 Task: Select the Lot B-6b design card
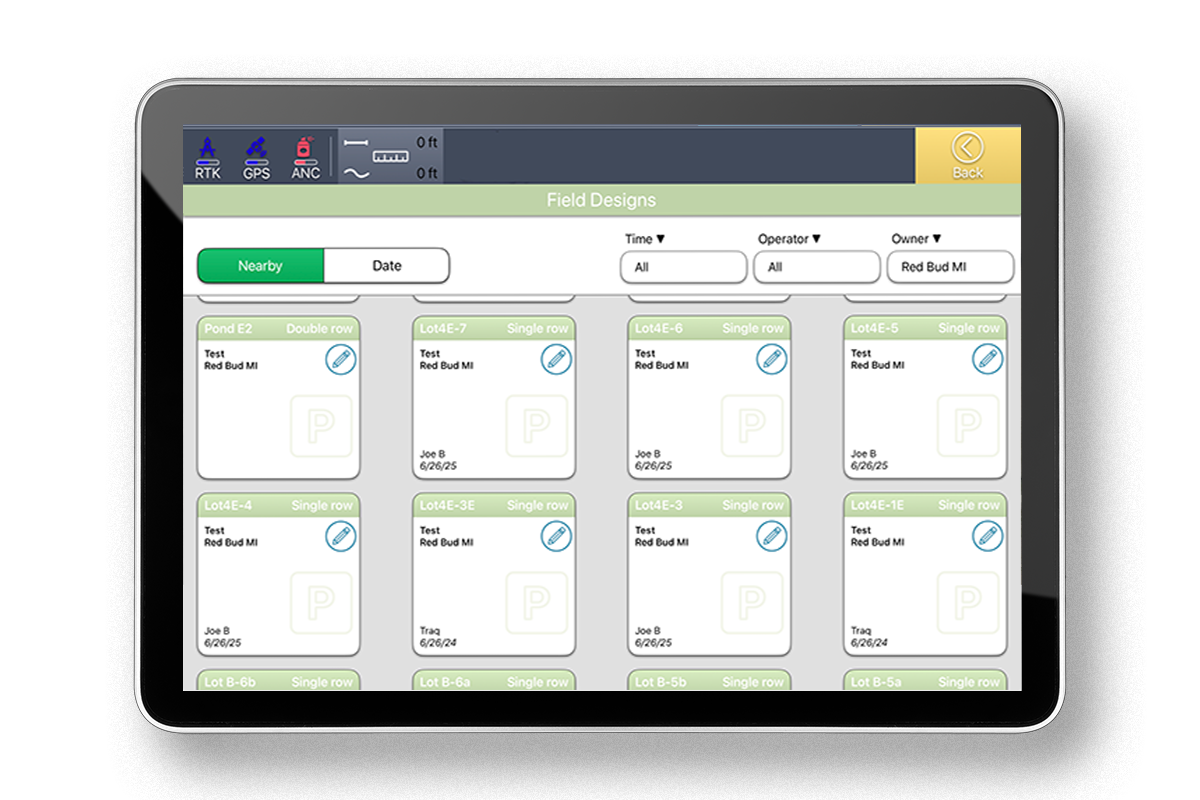coord(278,681)
